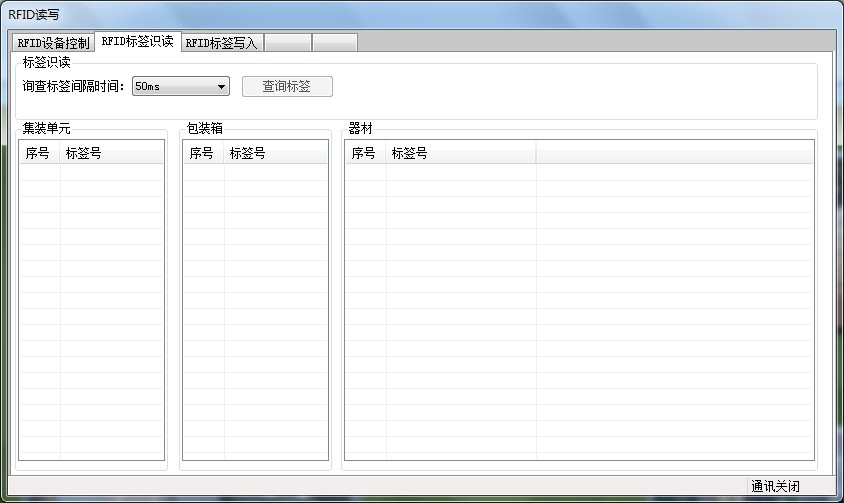Select the RFID标签识读 tab
The width and height of the screenshot is (844, 503).
pyautogui.click(x=137, y=42)
